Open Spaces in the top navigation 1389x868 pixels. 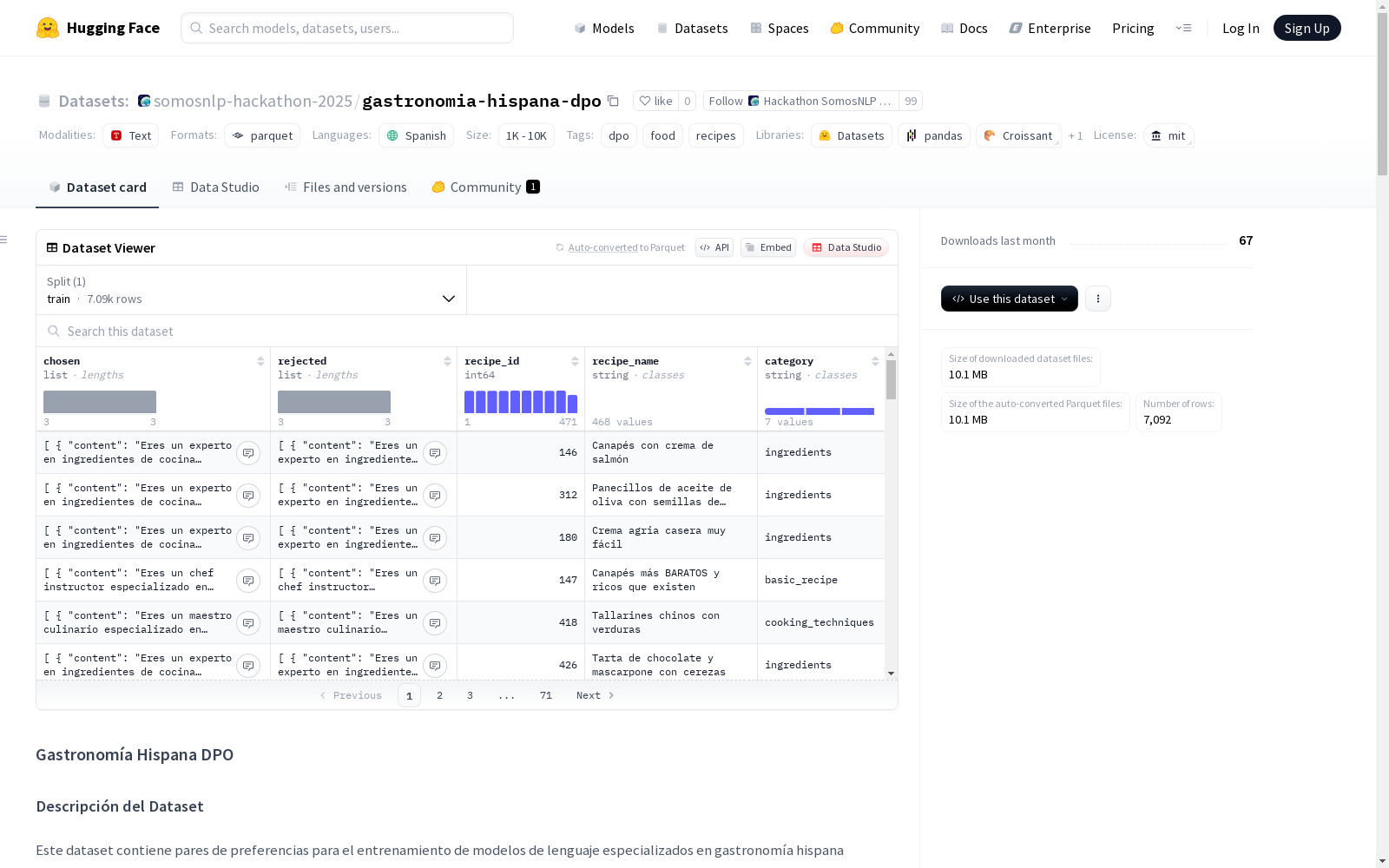click(x=780, y=28)
